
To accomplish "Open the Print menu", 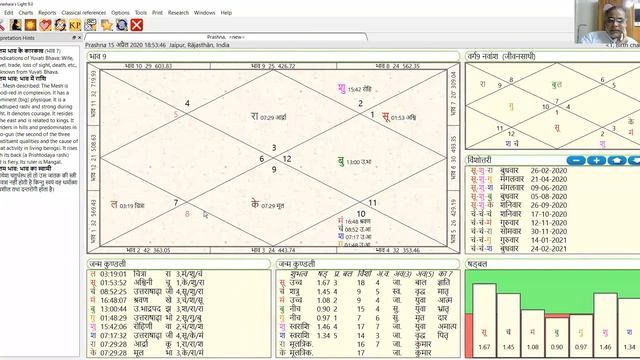I will pos(158,13).
